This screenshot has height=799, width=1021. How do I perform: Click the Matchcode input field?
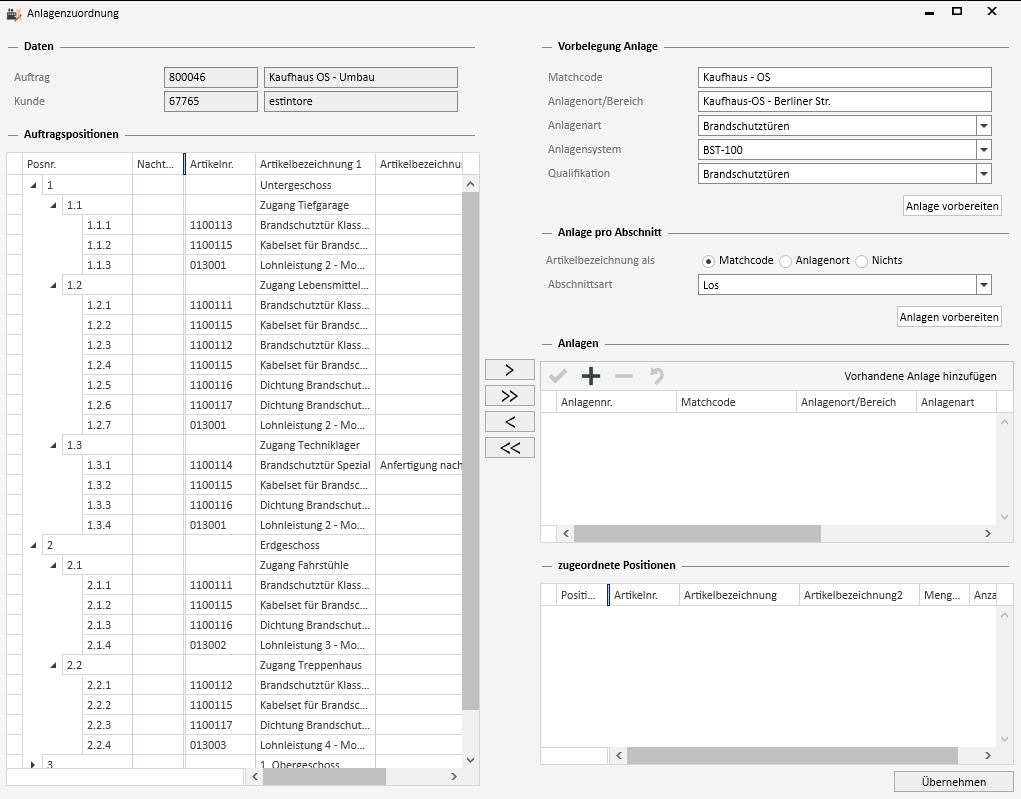pyautogui.click(x=845, y=77)
